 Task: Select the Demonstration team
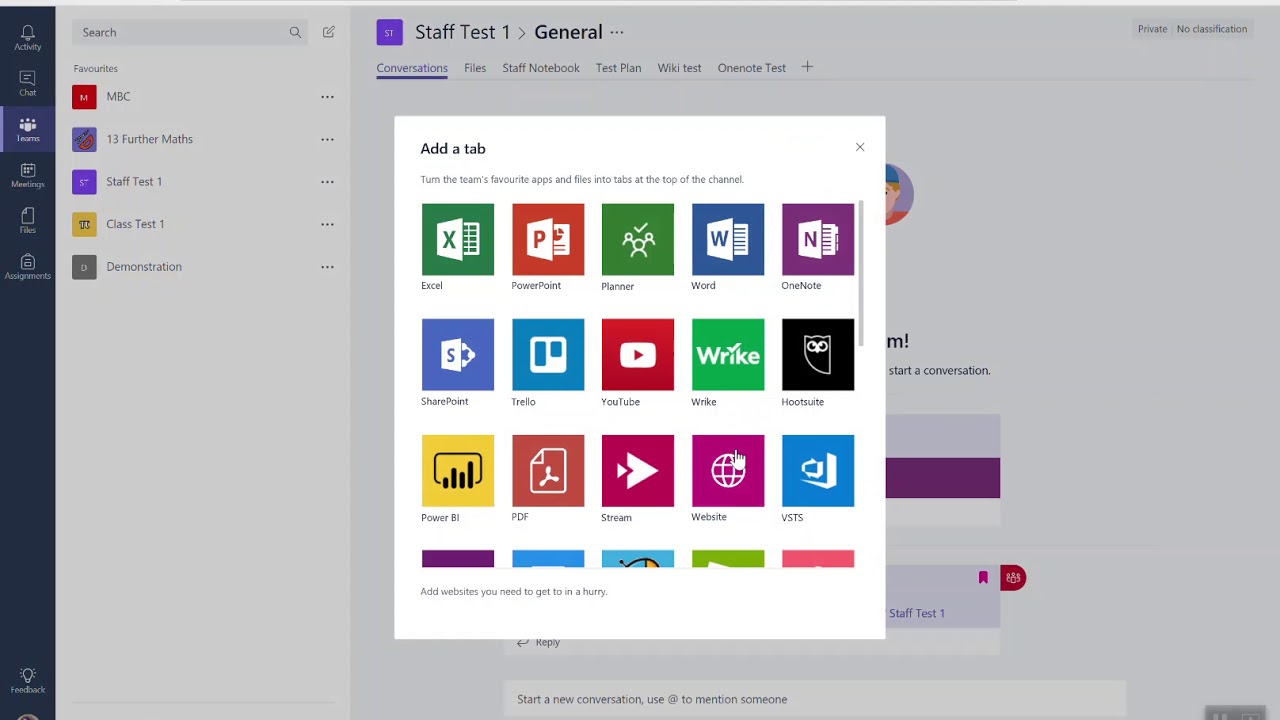[x=201, y=267]
